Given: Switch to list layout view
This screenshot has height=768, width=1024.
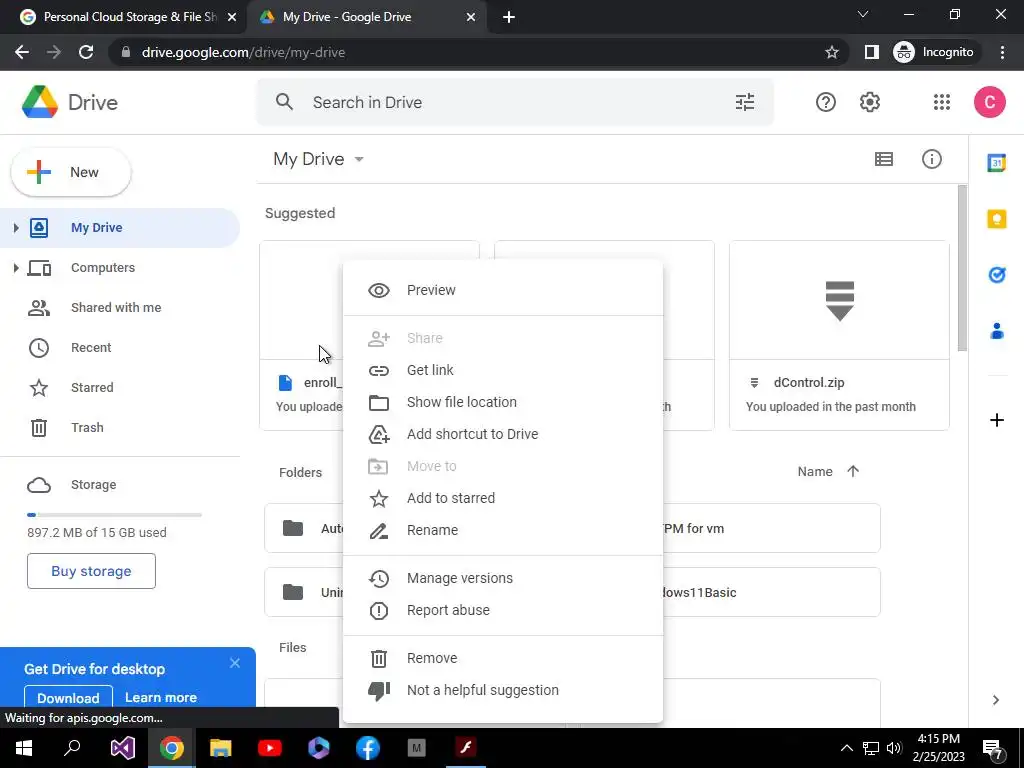Looking at the screenshot, I should pos(884,159).
